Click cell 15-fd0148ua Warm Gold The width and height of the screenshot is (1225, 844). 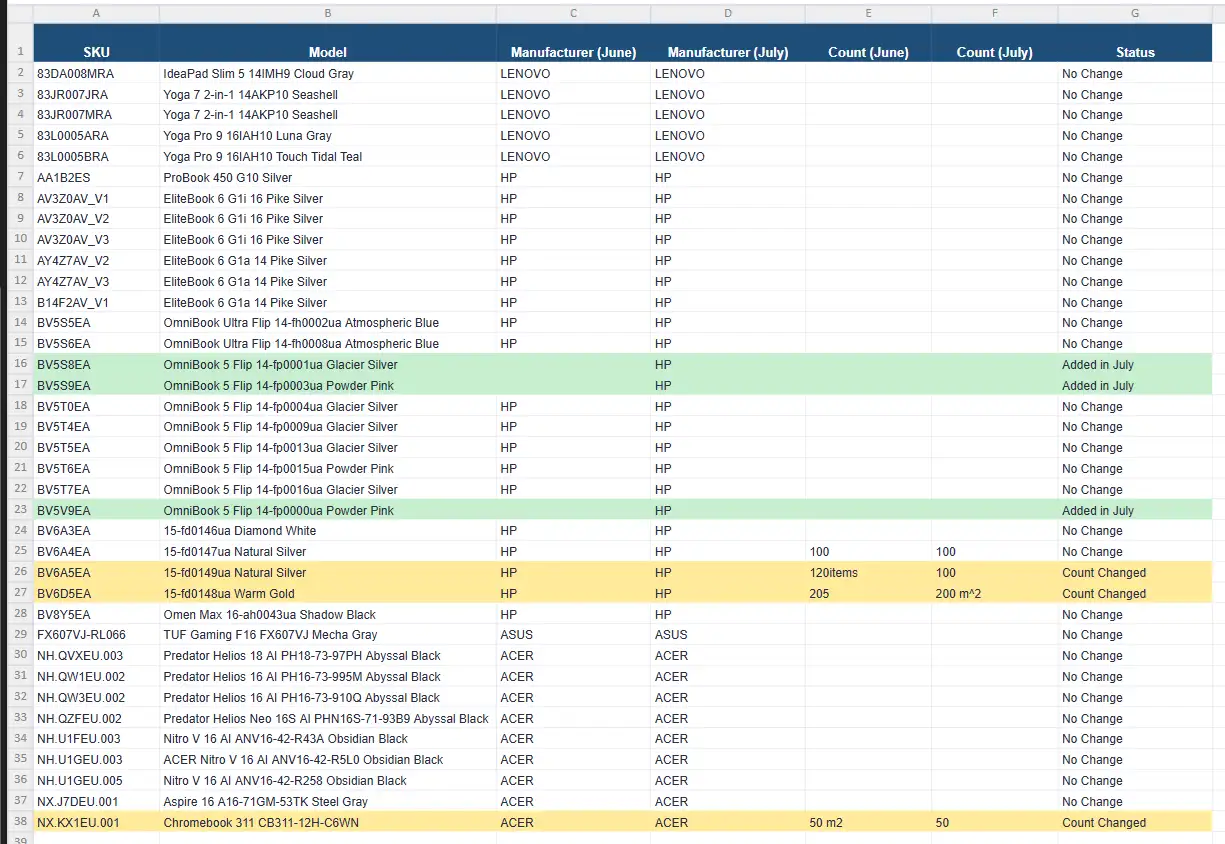pos(327,594)
